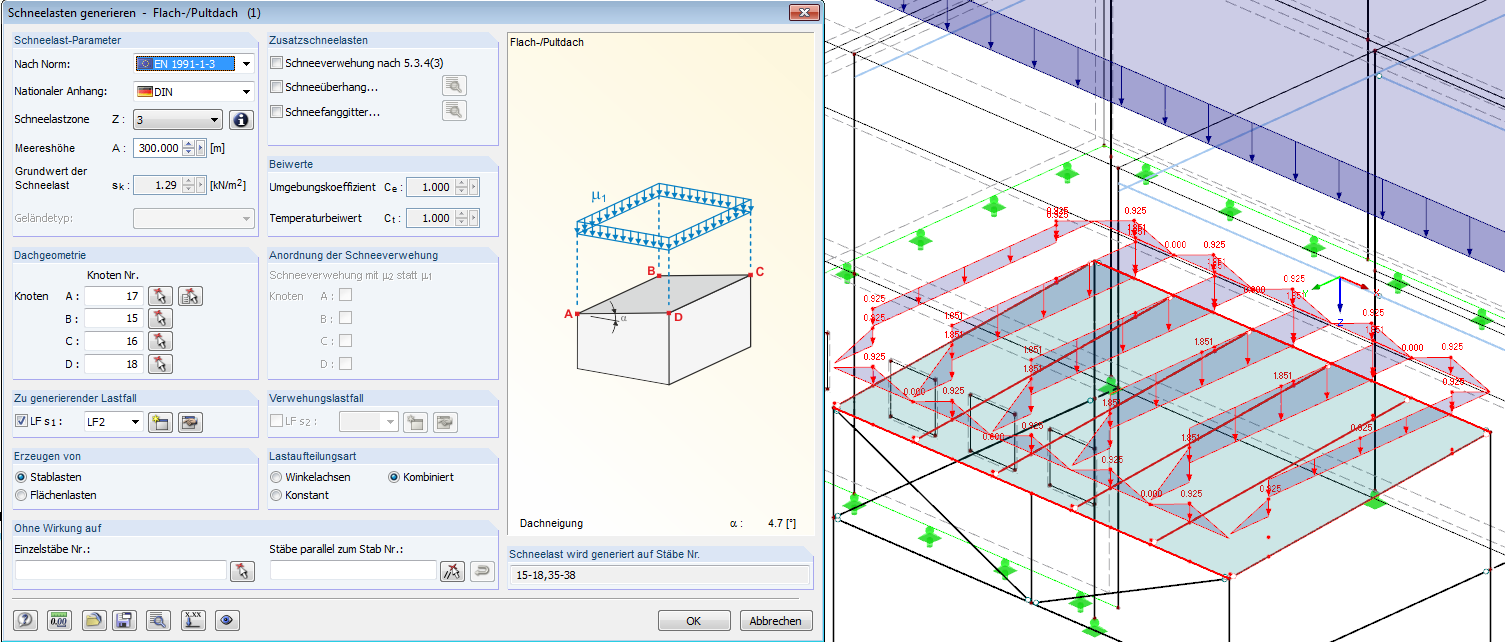Viewport: 1505px width, 642px height.
Task: Save settings using floppy disk icon
Action: tap(125, 620)
